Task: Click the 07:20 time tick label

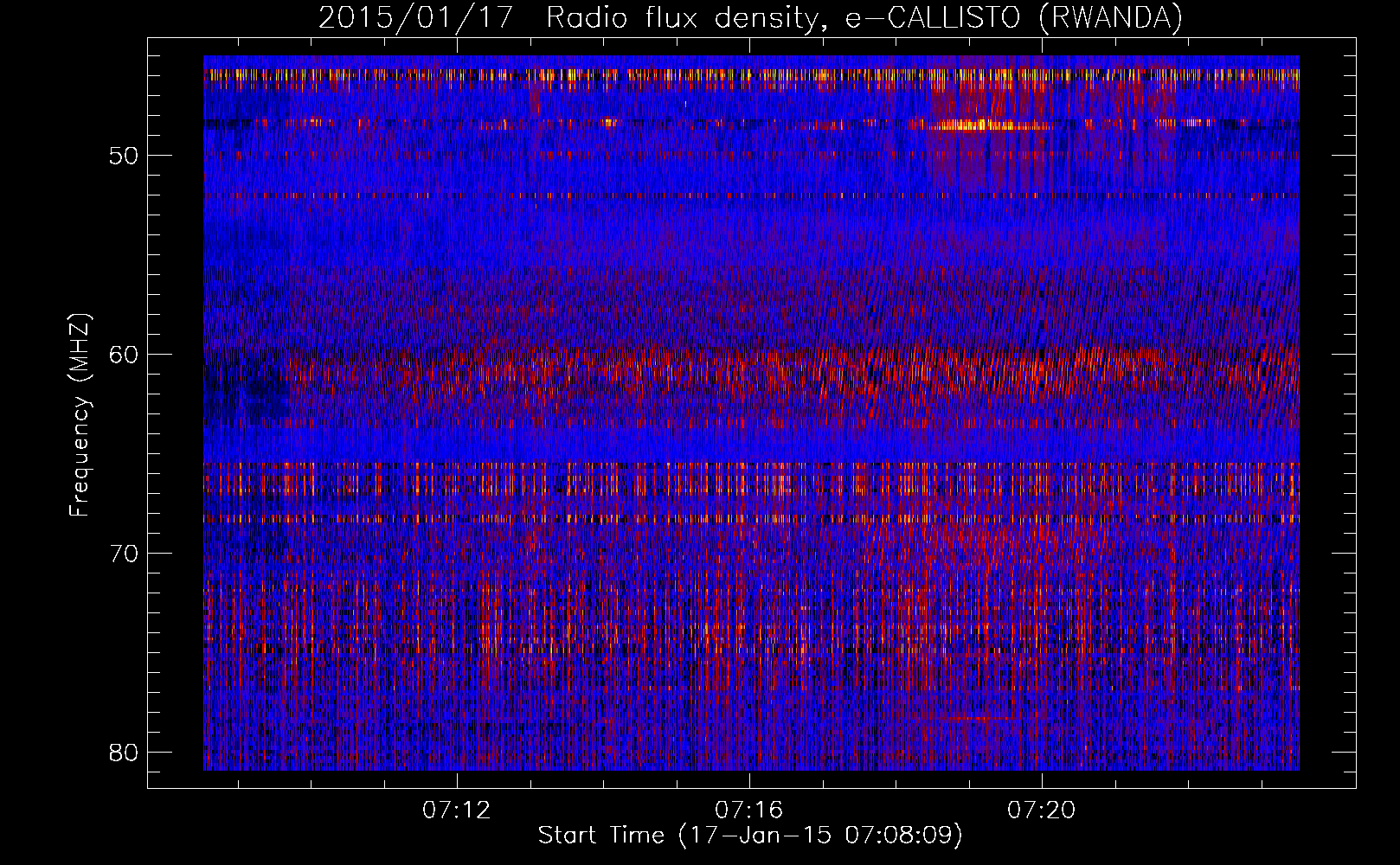Action: click(1041, 810)
